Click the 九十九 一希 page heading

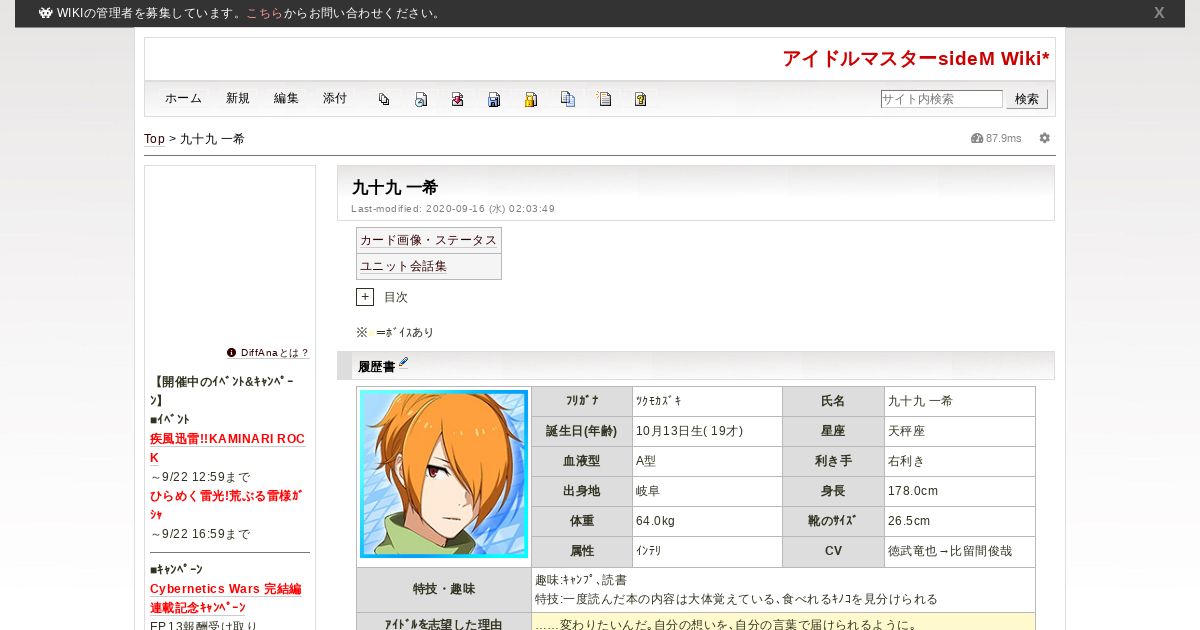point(395,187)
